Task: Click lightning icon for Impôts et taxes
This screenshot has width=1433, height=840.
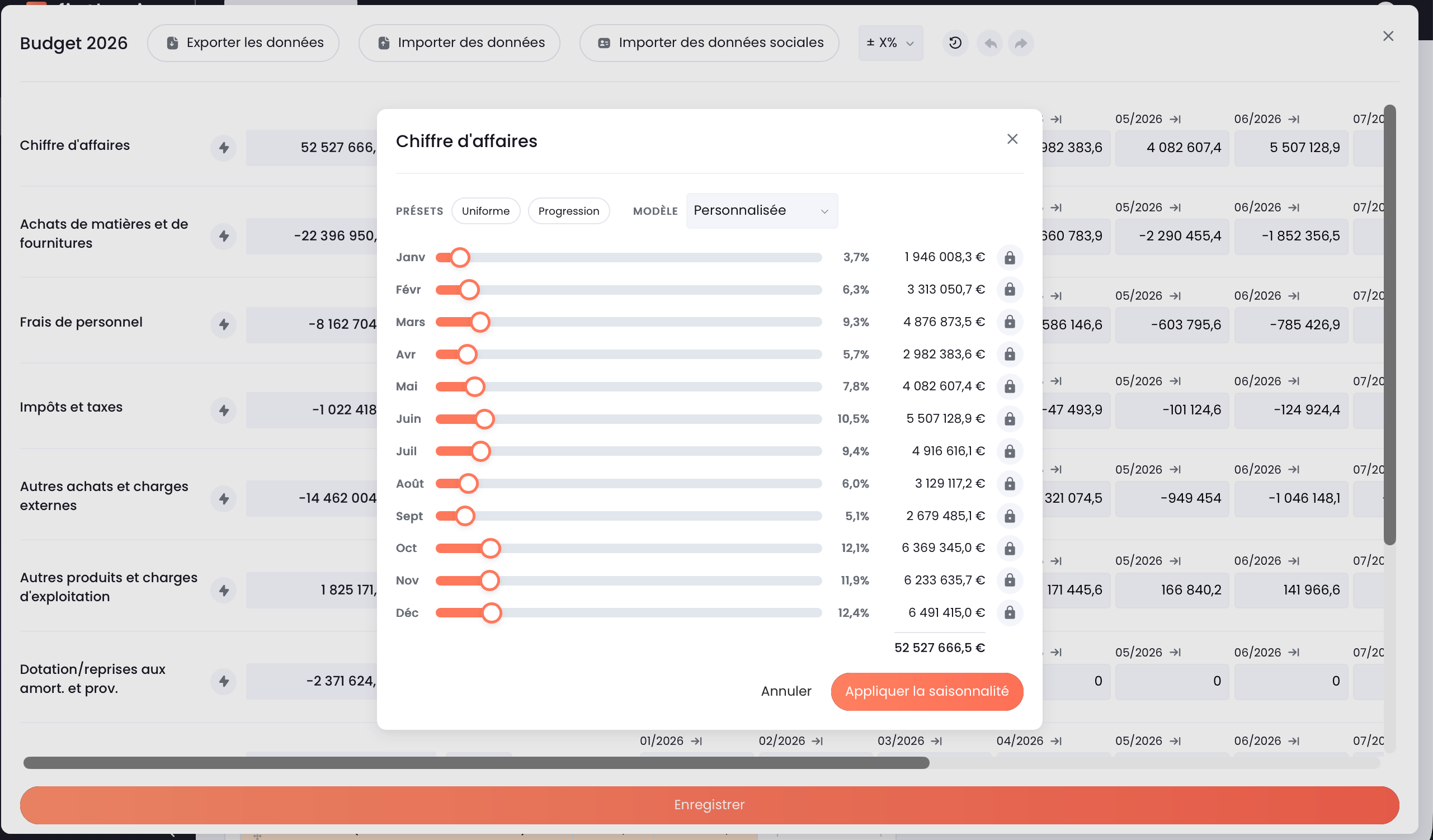Action: click(x=224, y=410)
